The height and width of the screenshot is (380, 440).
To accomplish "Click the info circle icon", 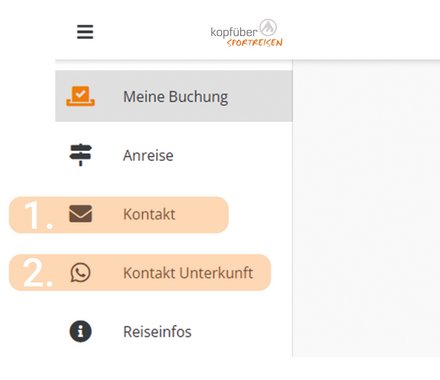I will [80, 331].
